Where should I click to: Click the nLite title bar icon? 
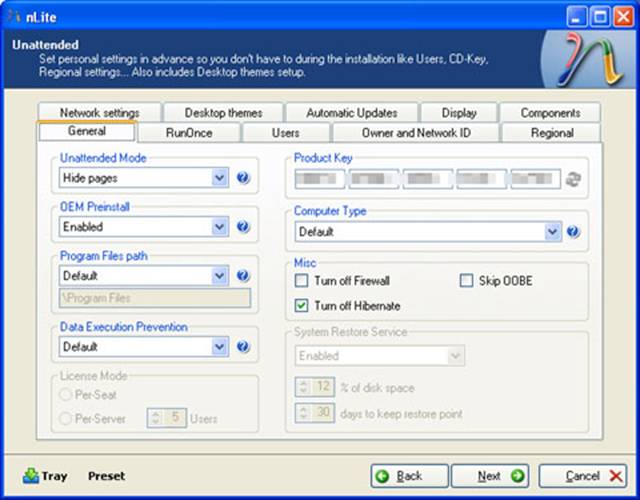click(14, 15)
